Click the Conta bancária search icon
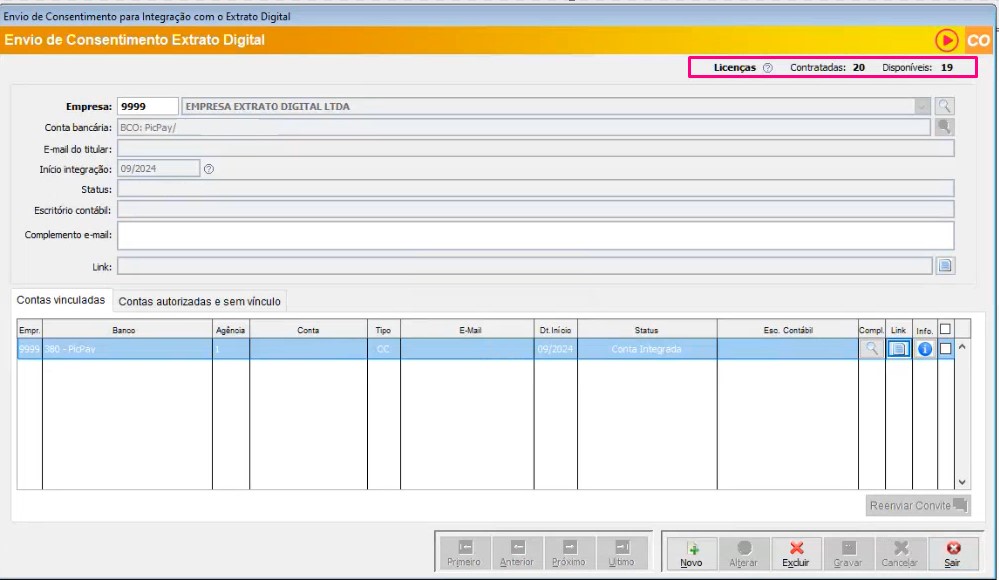Viewport: 999px width, 580px height. point(944,127)
